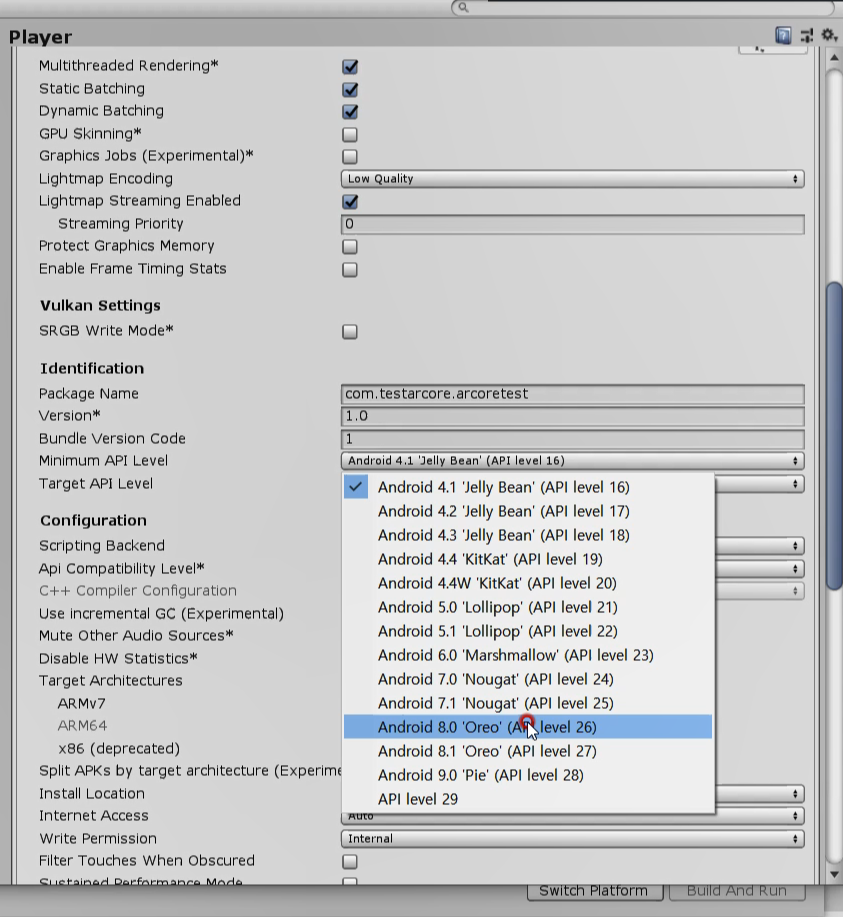The image size is (843, 917).
Task: Enable Protect Graphics Memory checkbox
Action: (350, 247)
